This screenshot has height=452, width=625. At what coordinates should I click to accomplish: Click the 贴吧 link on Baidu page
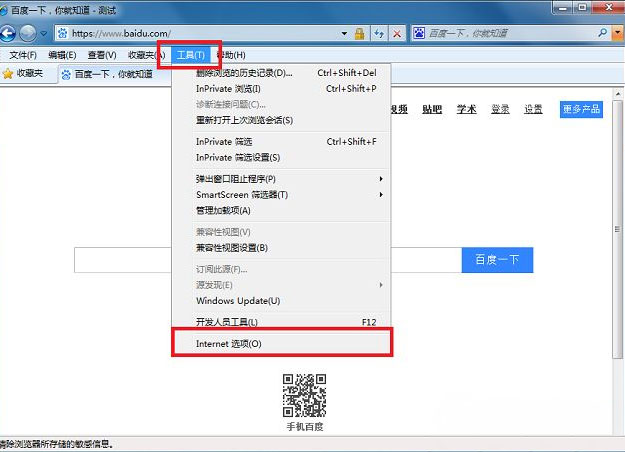pyautogui.click(x=432, y=109)
